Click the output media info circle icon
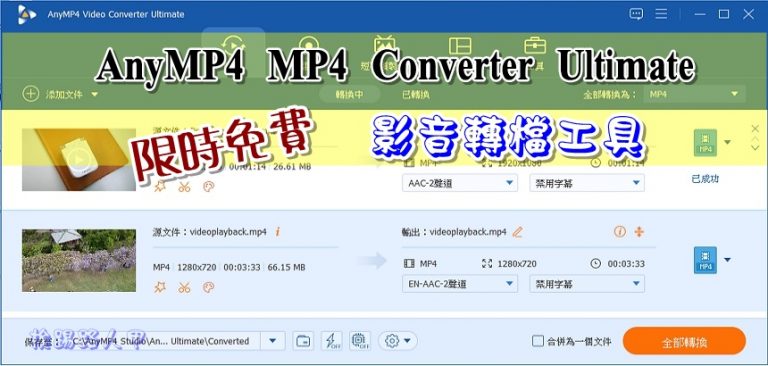Viewport: 768px width, 366px height. tap(620, 232)
